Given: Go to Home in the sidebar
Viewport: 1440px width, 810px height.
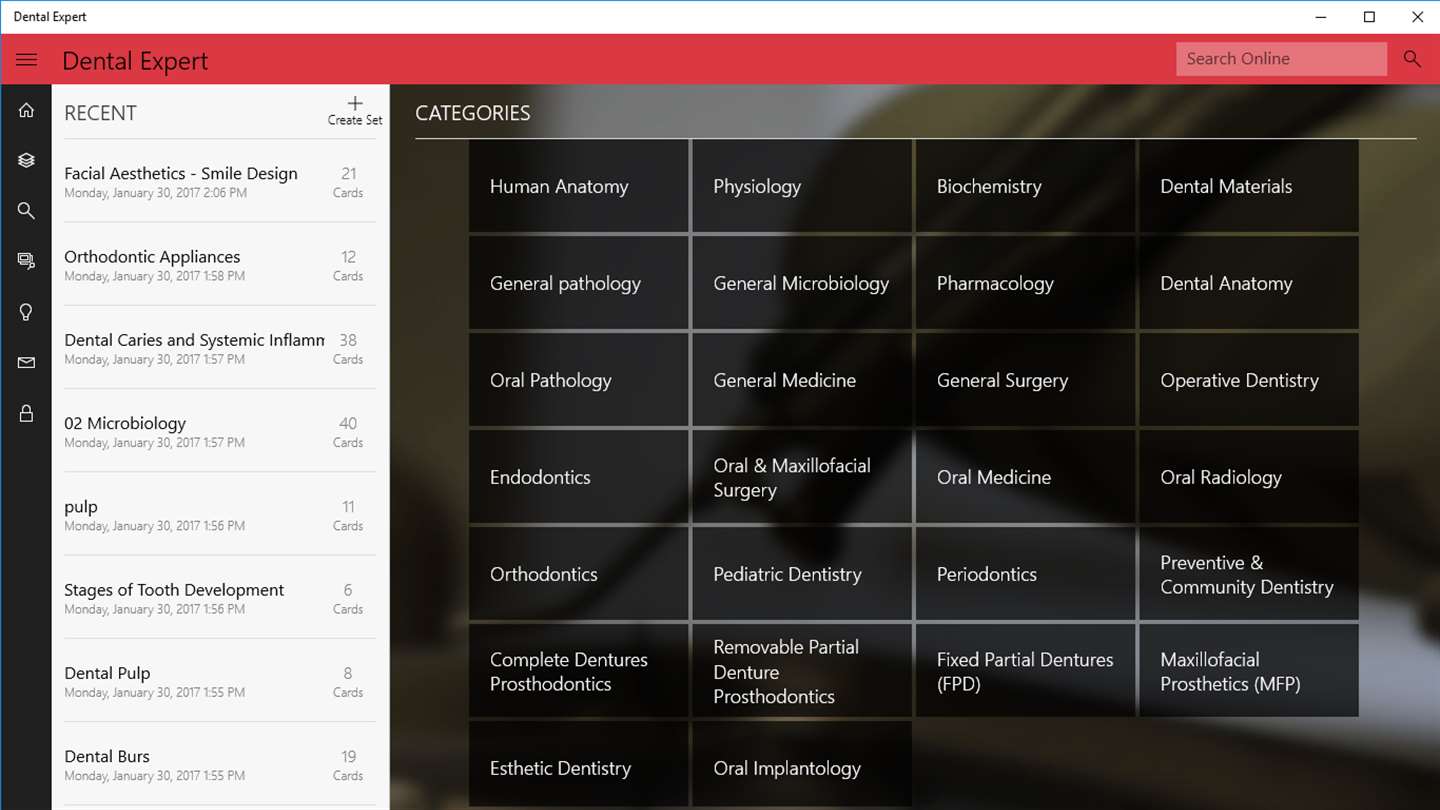Looking at the screenshot, I should [x=26, y=110].
